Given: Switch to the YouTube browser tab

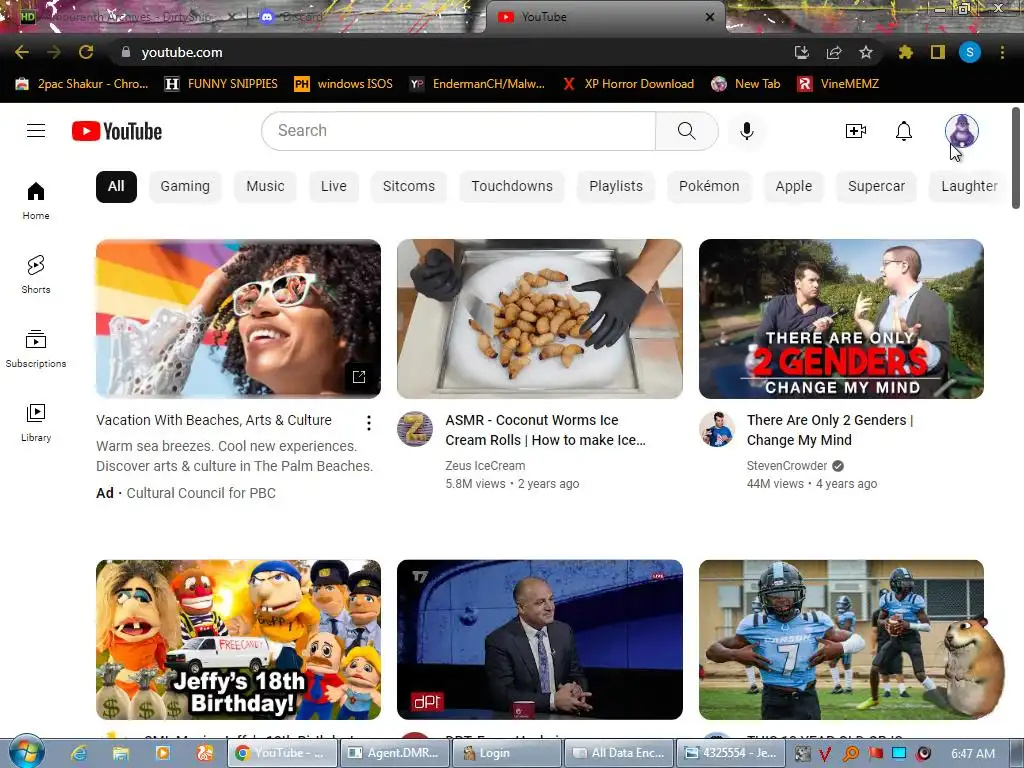Looking at the screenshot, I should (604, 17).
